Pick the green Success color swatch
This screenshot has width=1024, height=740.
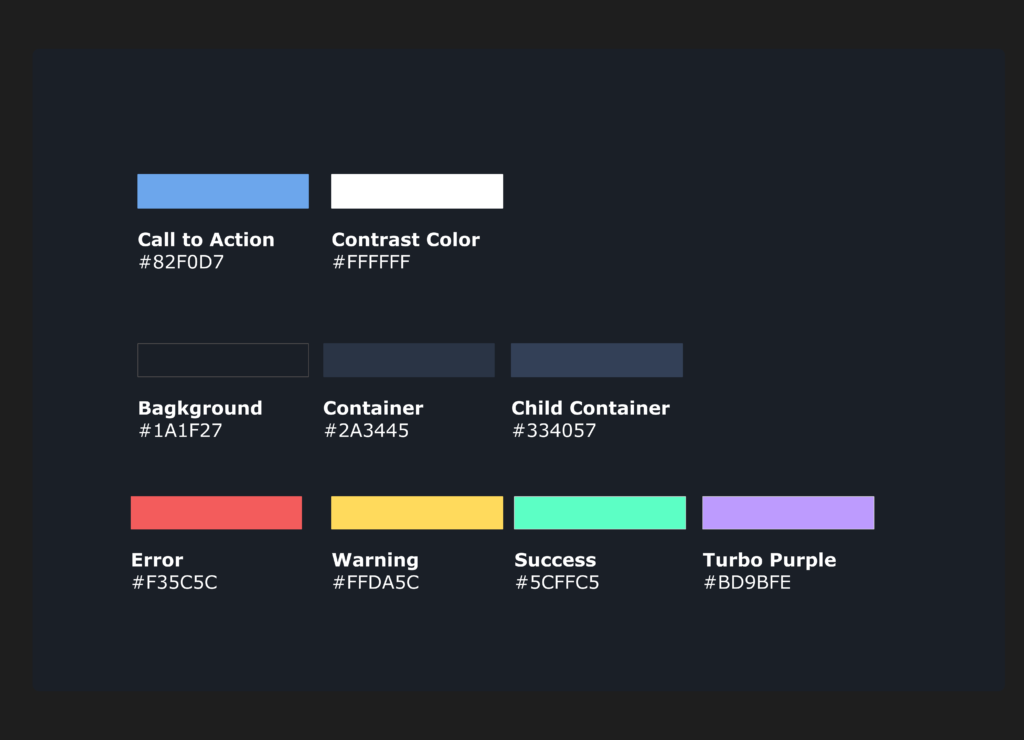click(x=599, y=512)
